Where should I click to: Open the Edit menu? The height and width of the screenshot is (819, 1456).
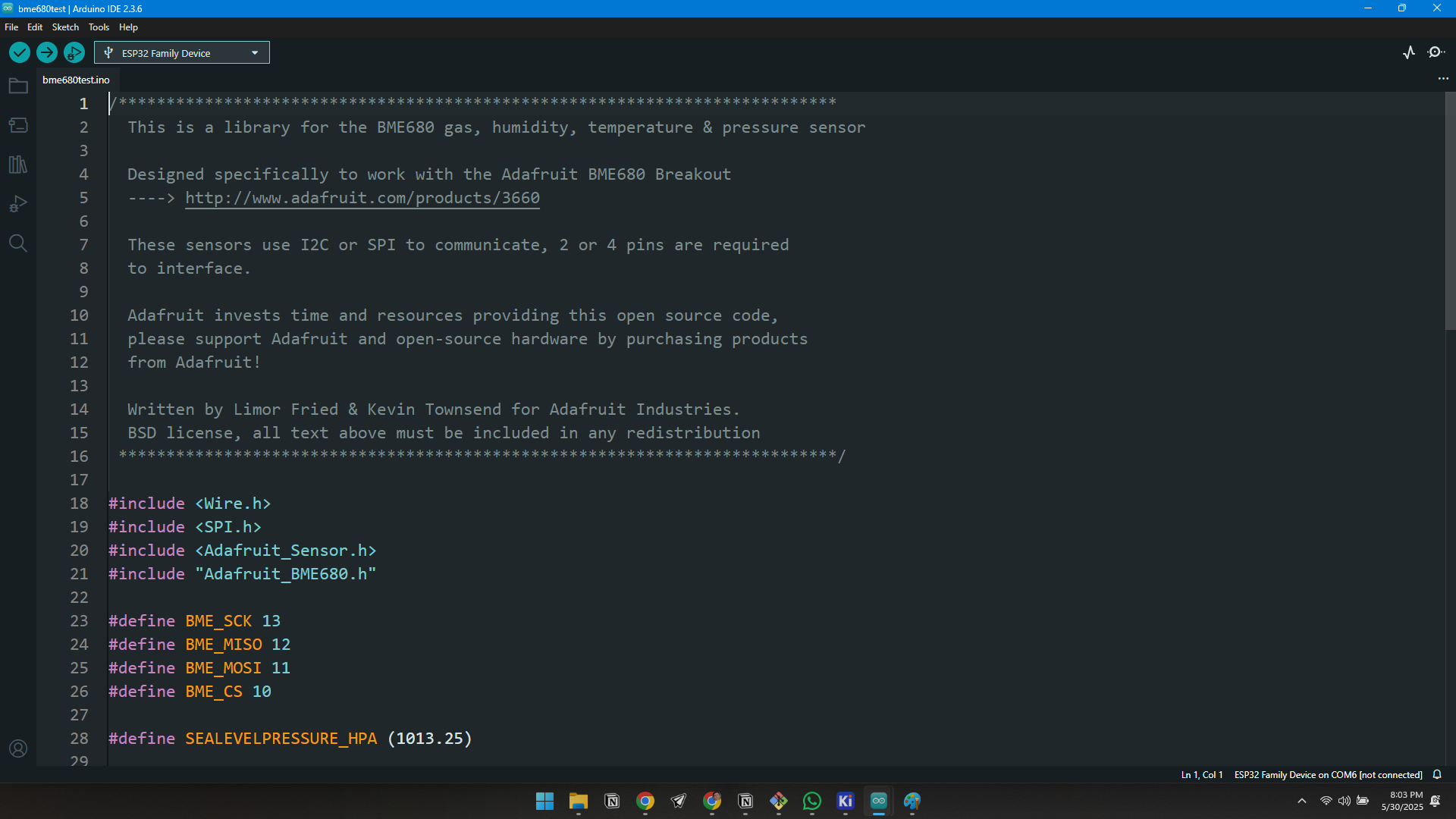pos(35,27)
